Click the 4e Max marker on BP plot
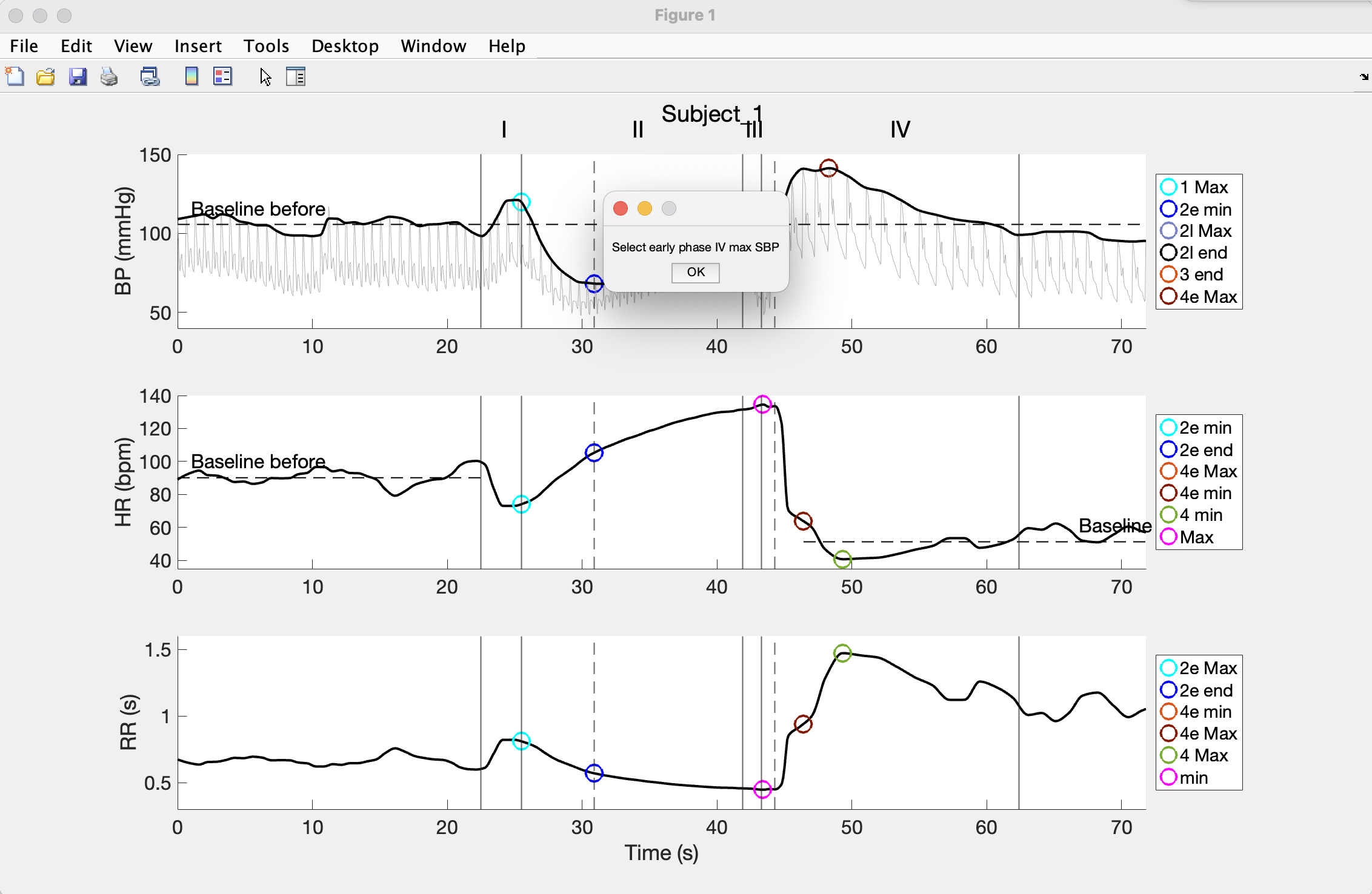The width and height of the screenshot is (1372, 894). coord(828,168)
